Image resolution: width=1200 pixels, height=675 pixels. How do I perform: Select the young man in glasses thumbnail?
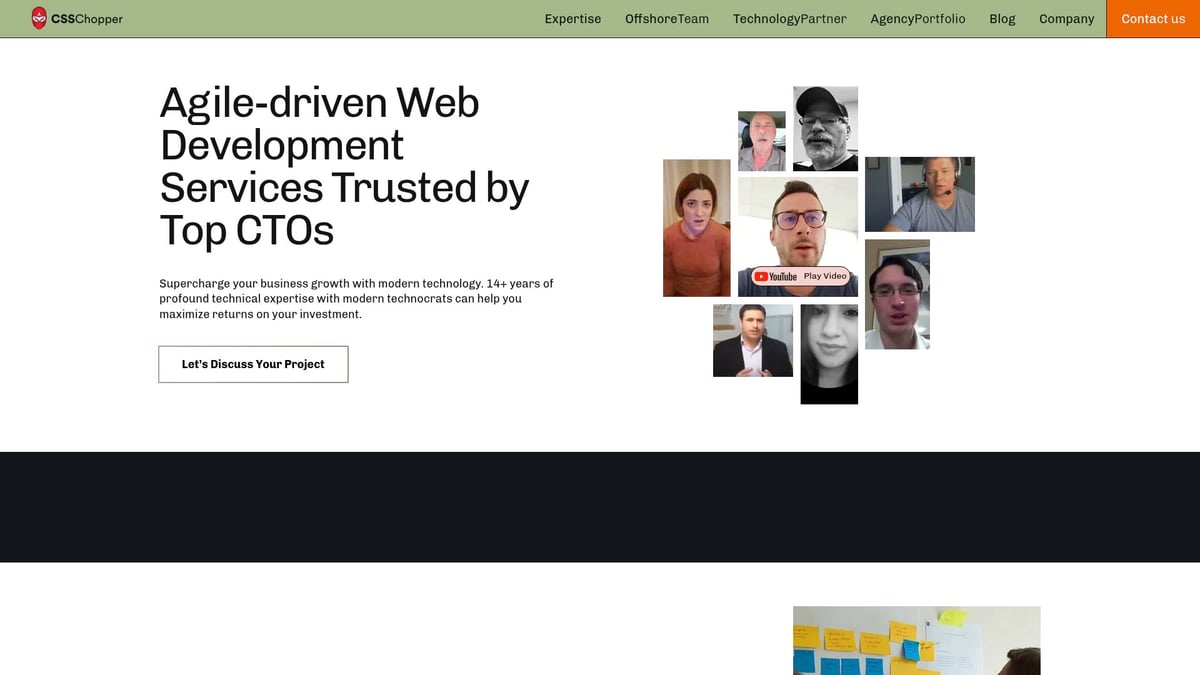pos(897,293)
